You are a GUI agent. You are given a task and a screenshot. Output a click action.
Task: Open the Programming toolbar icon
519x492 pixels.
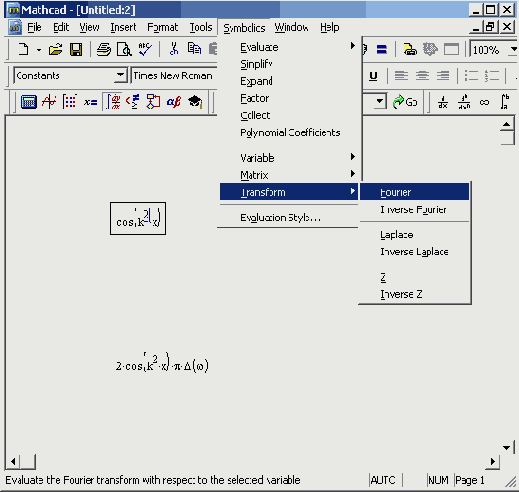153,102
